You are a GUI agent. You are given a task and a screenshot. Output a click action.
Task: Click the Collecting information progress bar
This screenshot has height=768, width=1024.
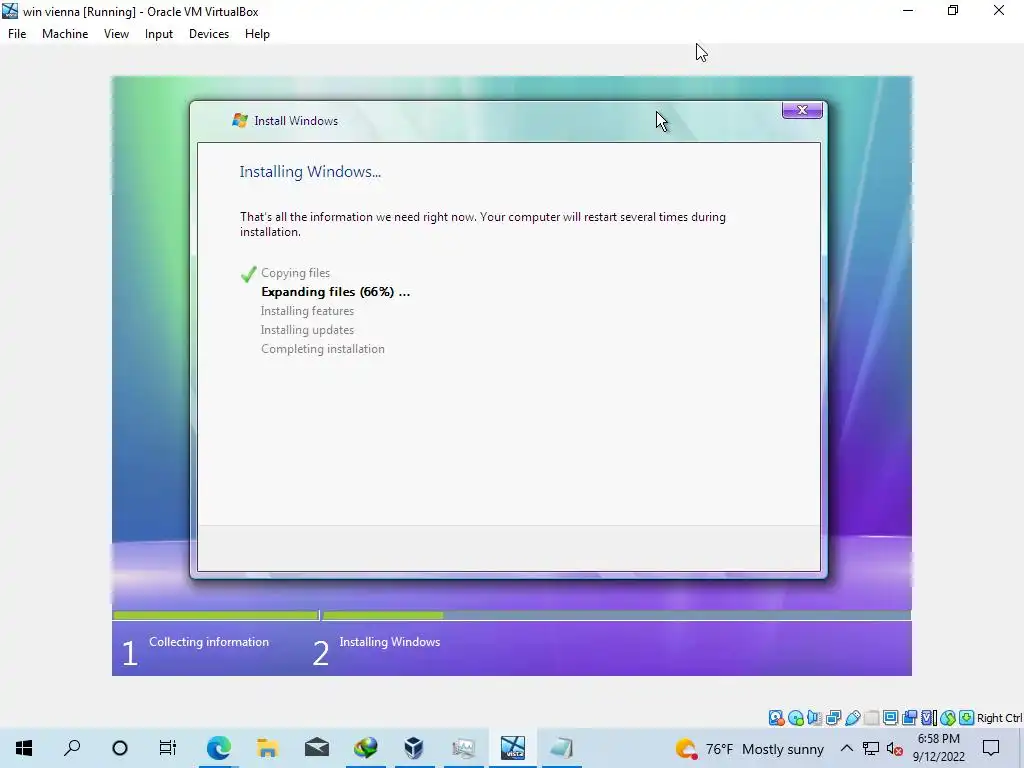coord(216,615)
